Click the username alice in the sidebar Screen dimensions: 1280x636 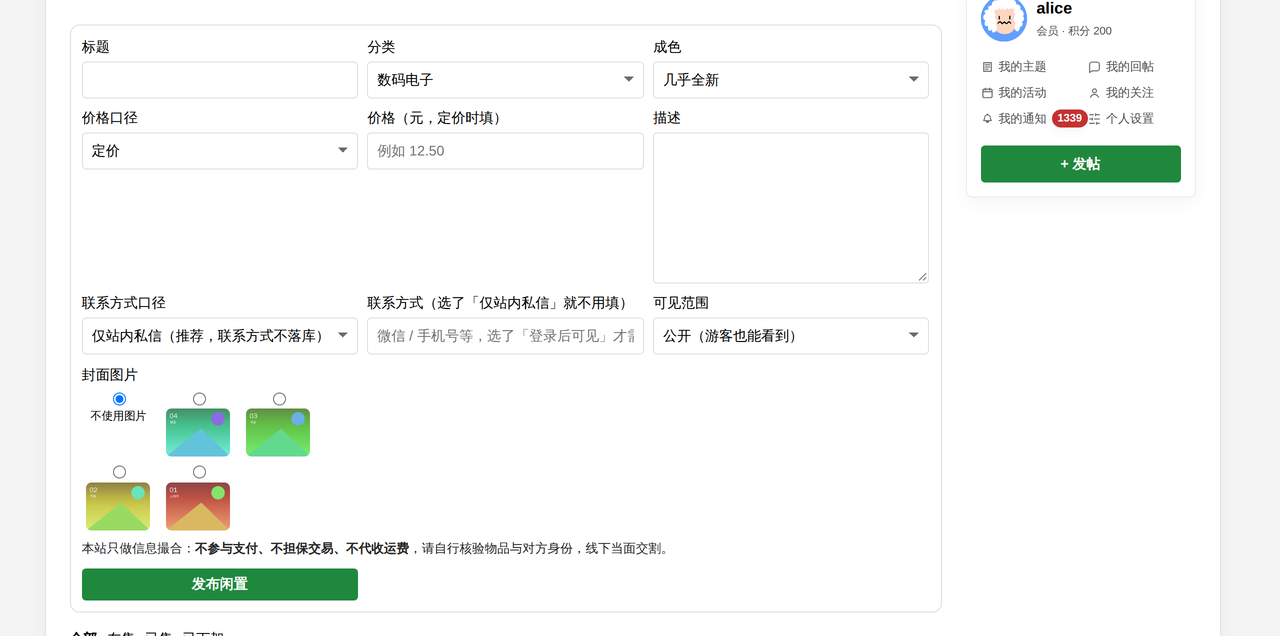pyautogui.click(x=1054, y=9)
